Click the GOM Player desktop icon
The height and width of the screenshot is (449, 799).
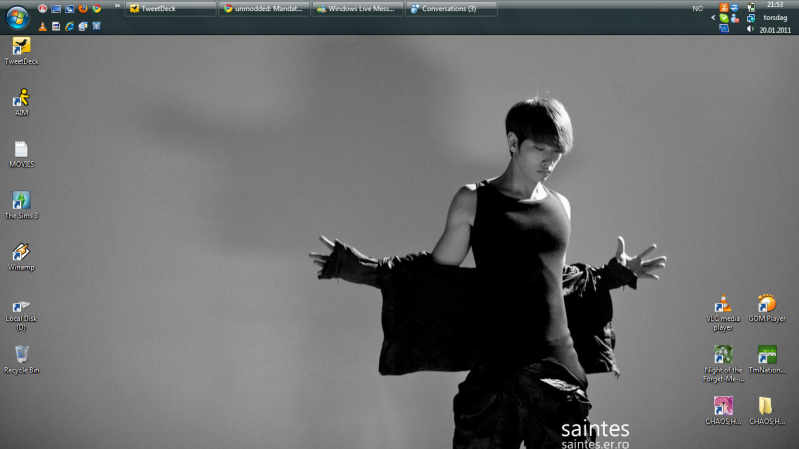tap(767, 304)
